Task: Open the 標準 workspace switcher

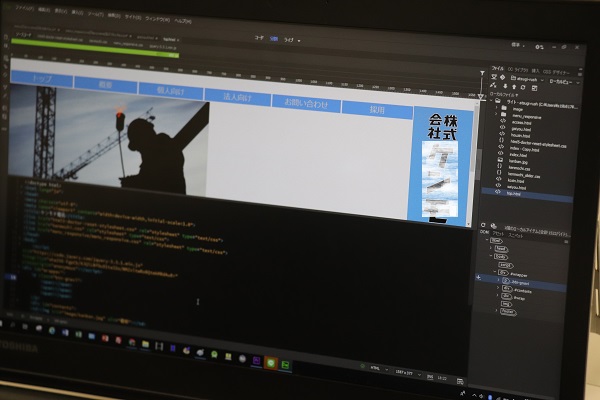Action: (517, 45)
